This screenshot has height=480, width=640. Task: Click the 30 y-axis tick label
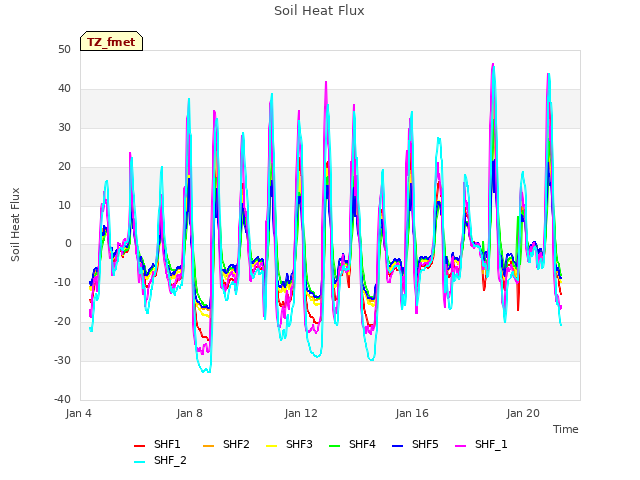pos(64,128)
